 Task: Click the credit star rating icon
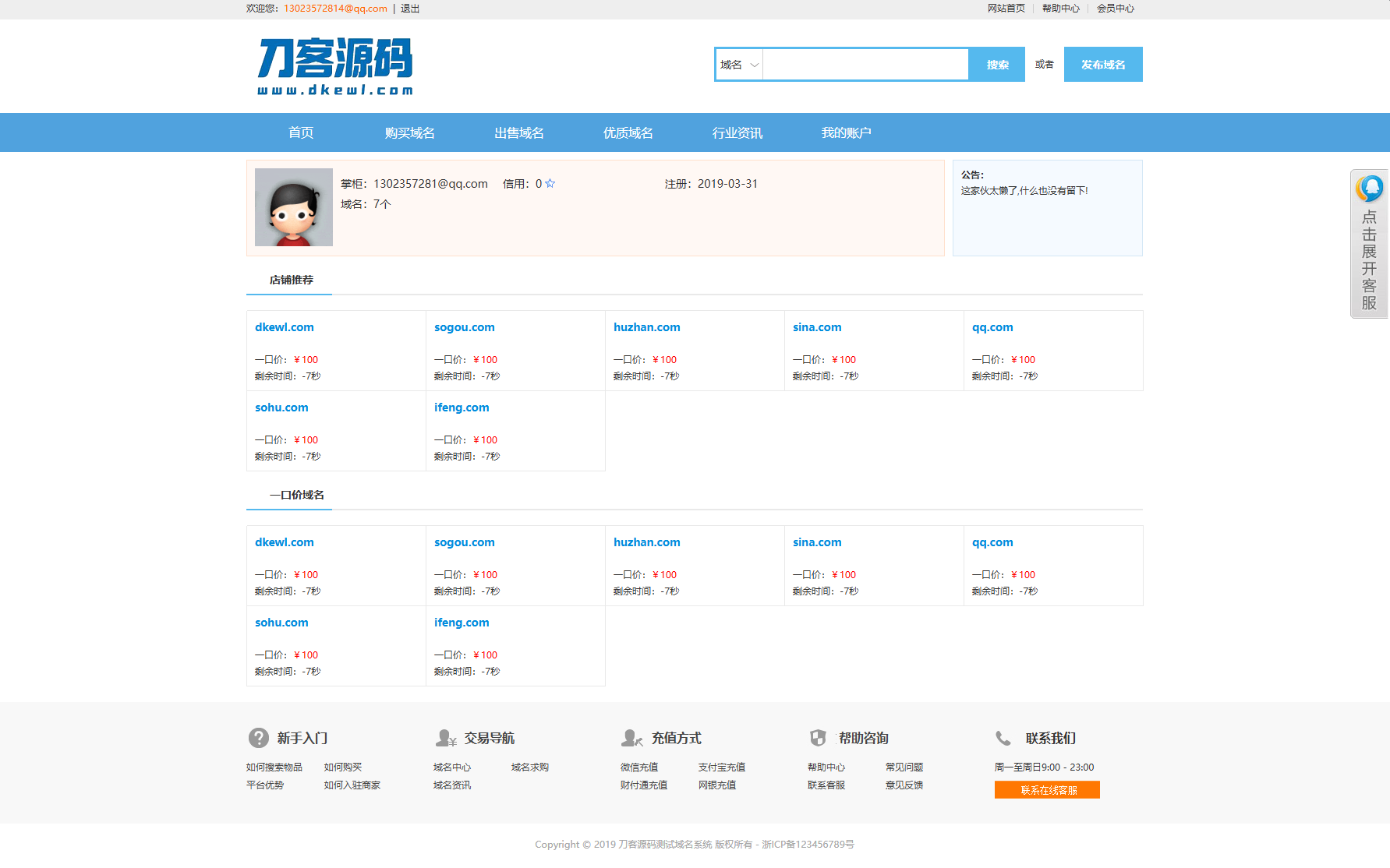click(550, 184)
